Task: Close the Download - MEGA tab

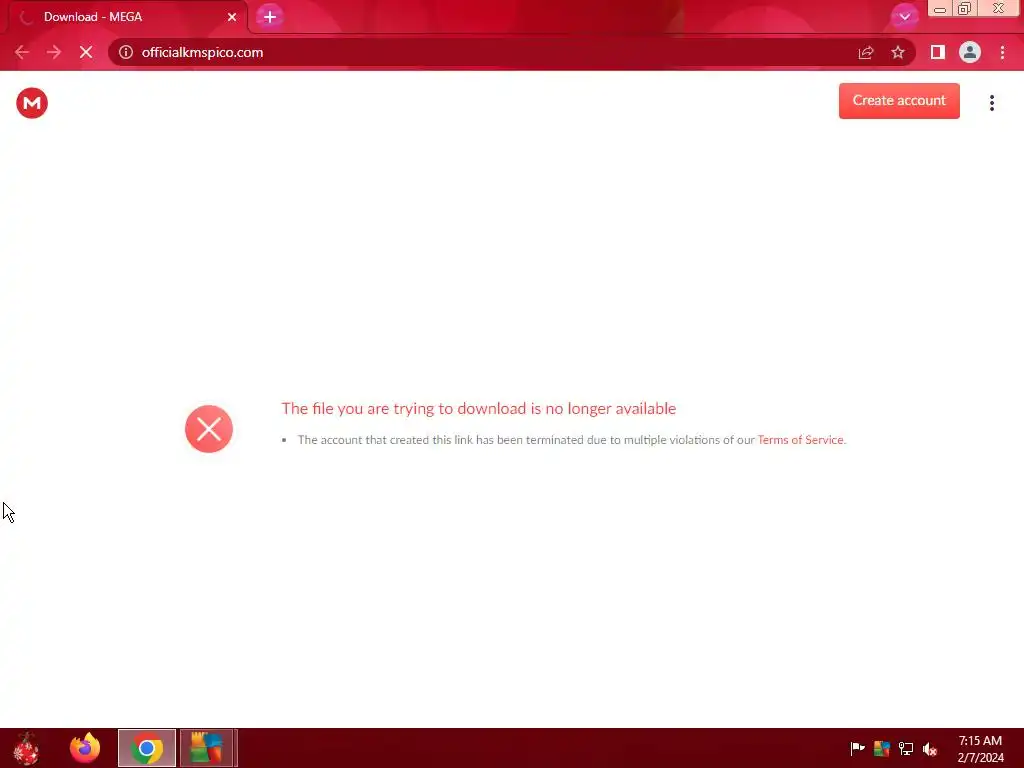Action: [x=232, y=17]
